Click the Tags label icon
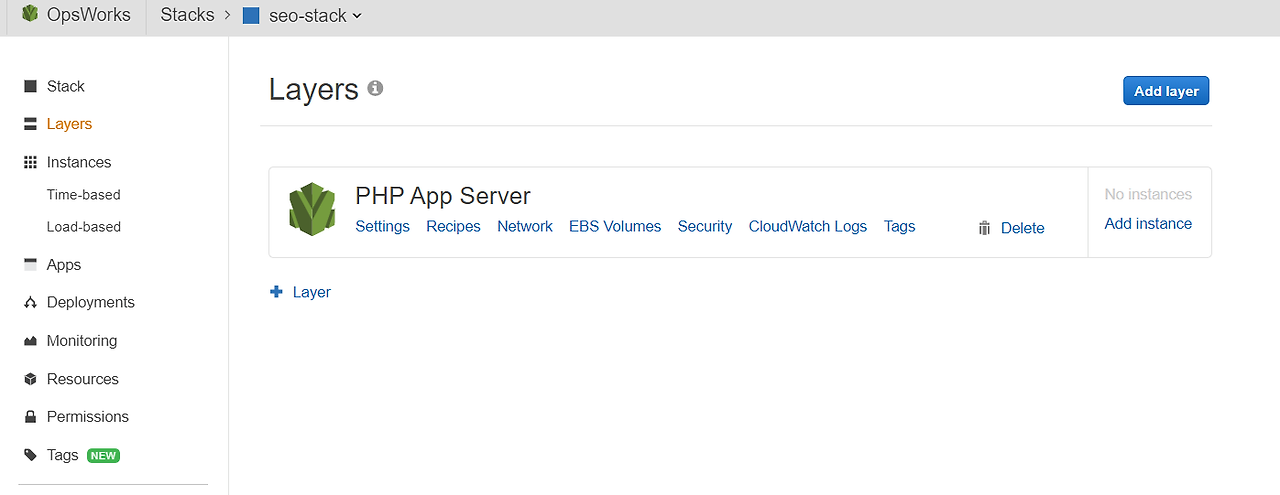 [30, 455]
